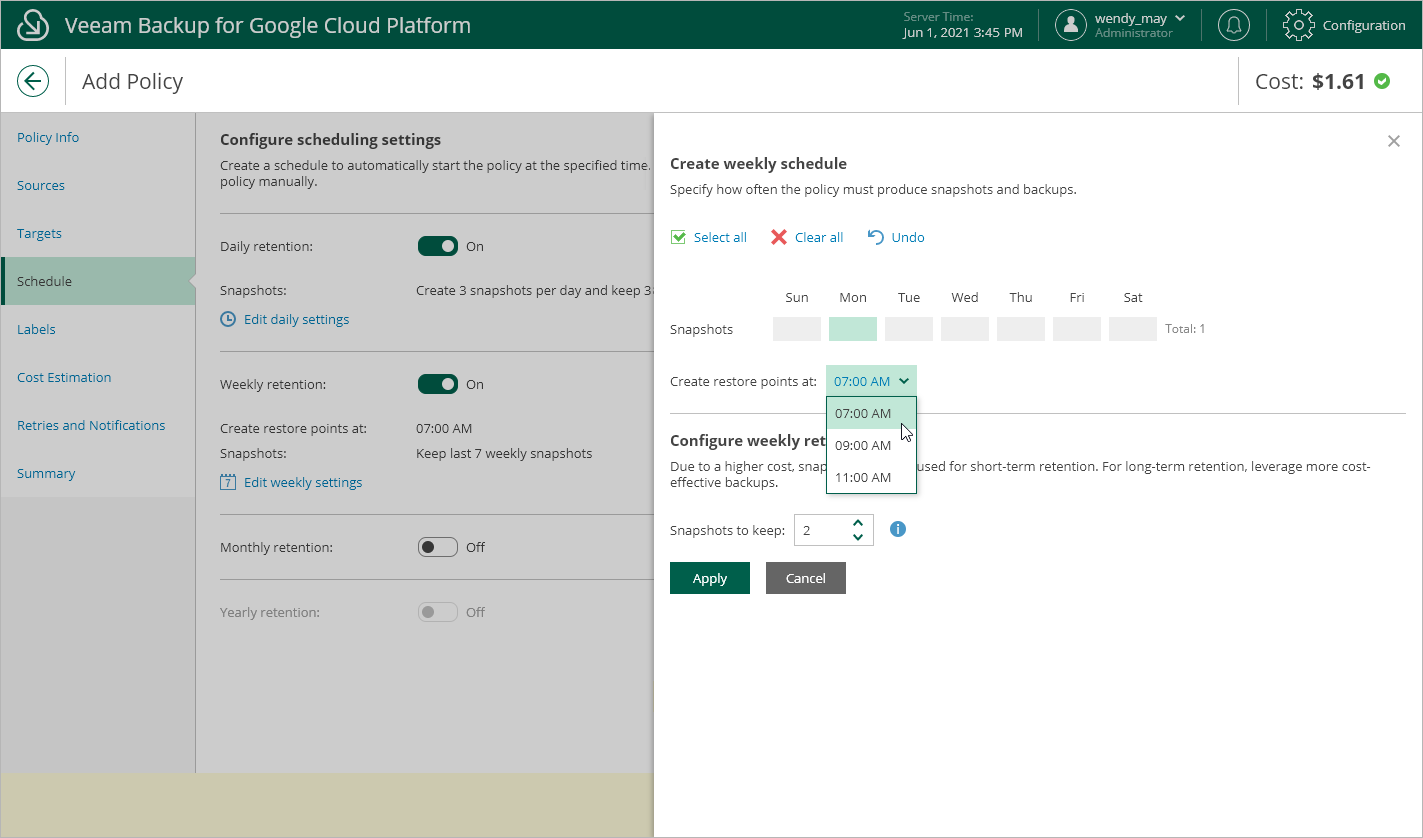Toggle Saturday snapshot cell

pos(1133,329)
